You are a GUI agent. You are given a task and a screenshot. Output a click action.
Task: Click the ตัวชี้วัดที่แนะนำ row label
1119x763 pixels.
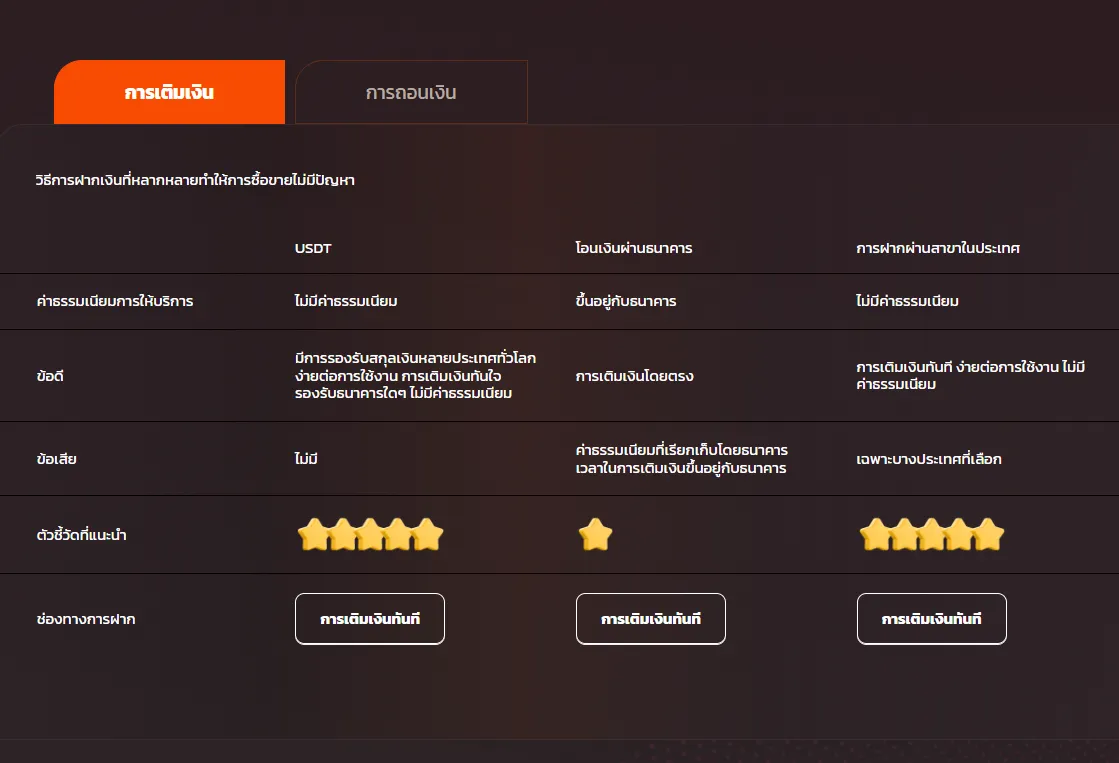[x=81, y=535]
